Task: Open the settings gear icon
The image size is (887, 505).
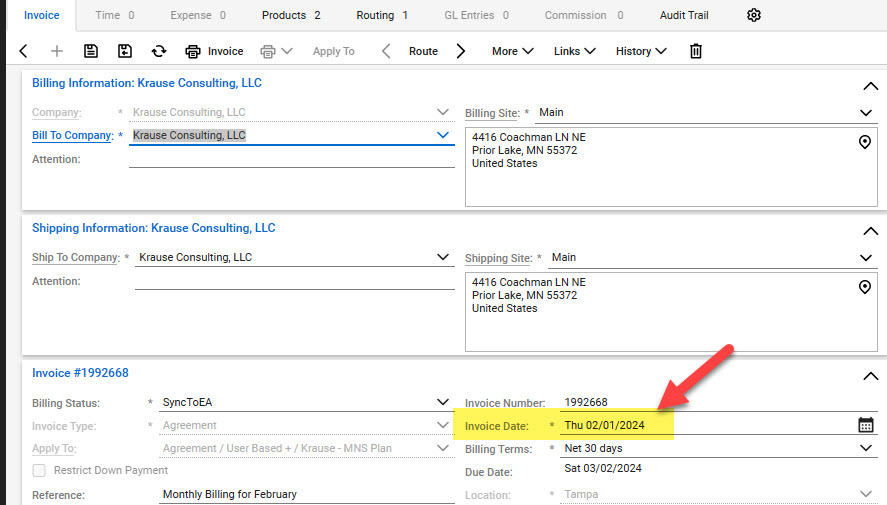Action: pos(753,15)
